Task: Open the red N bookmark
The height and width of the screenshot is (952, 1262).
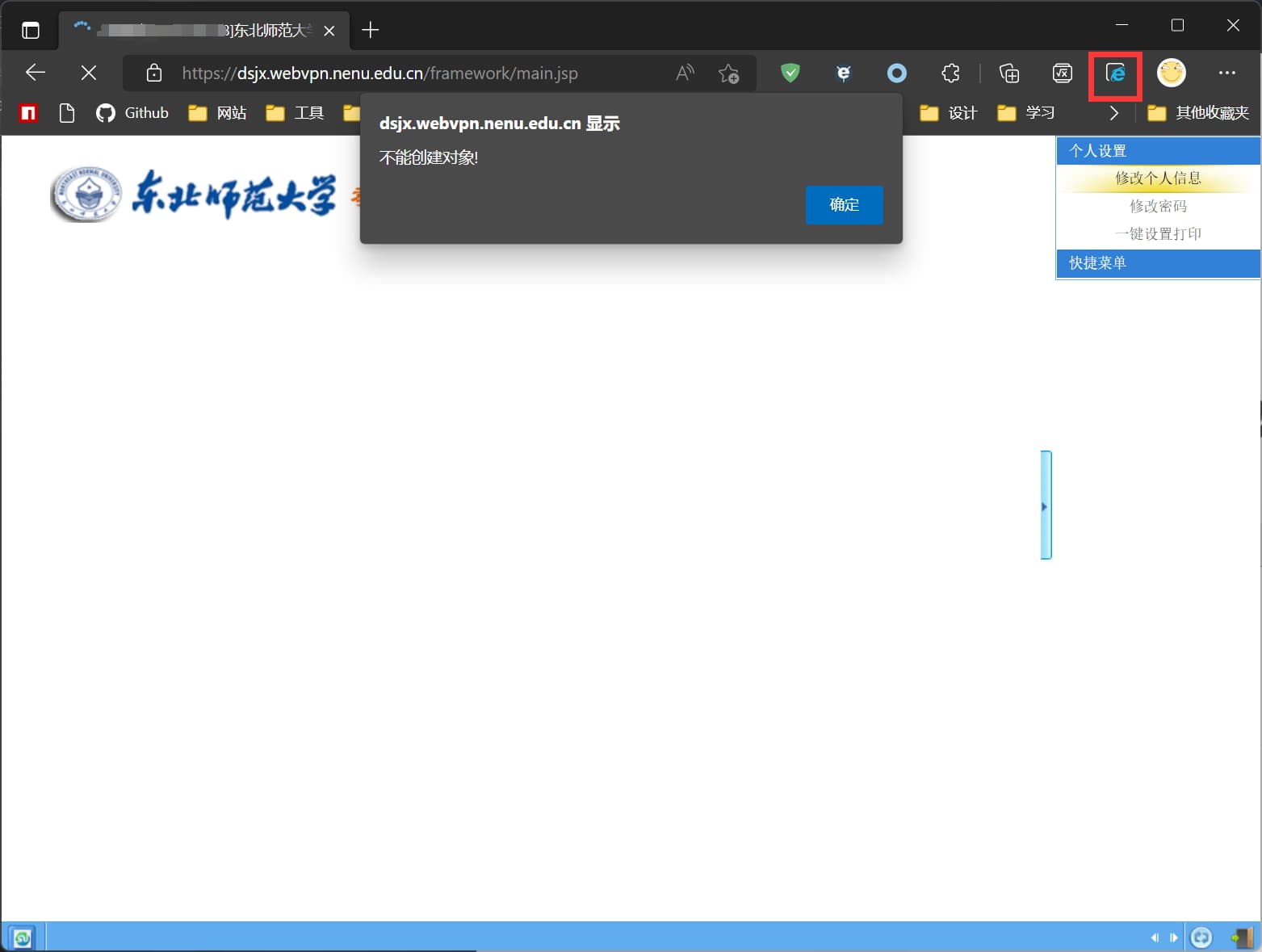Action: 28,113
